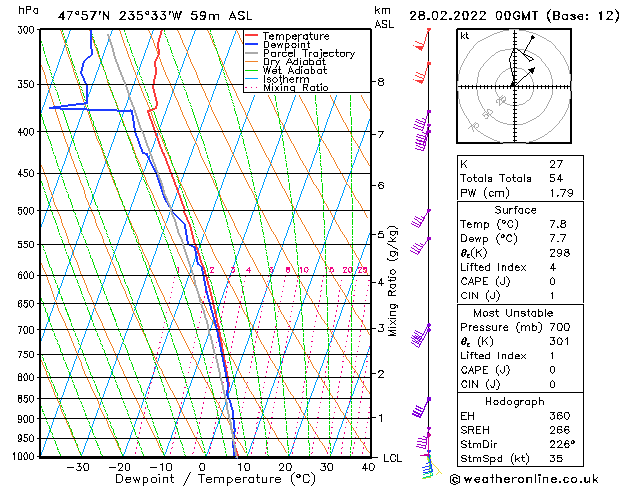Select the -10 temperature axis label
Screen dimensions: 629x486
[160, 468]
